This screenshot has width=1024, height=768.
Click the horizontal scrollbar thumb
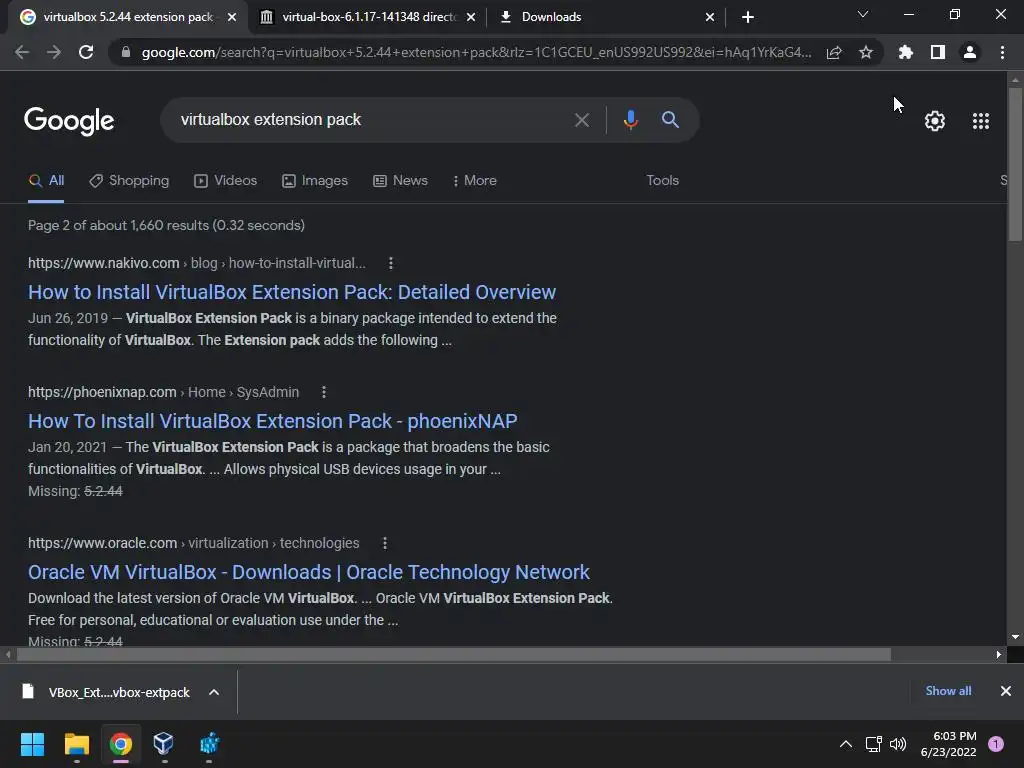[x=454, y=654]
